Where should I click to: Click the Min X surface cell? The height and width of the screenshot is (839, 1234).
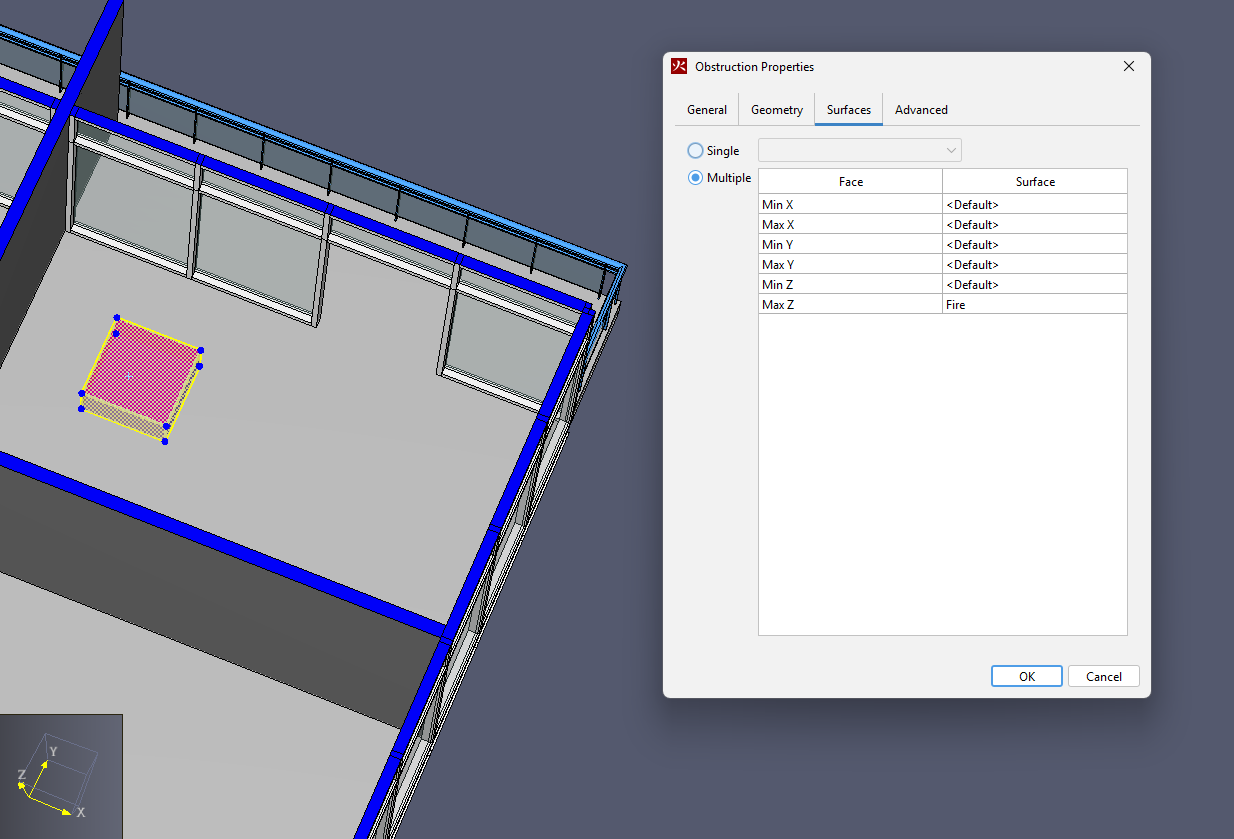1034,204
